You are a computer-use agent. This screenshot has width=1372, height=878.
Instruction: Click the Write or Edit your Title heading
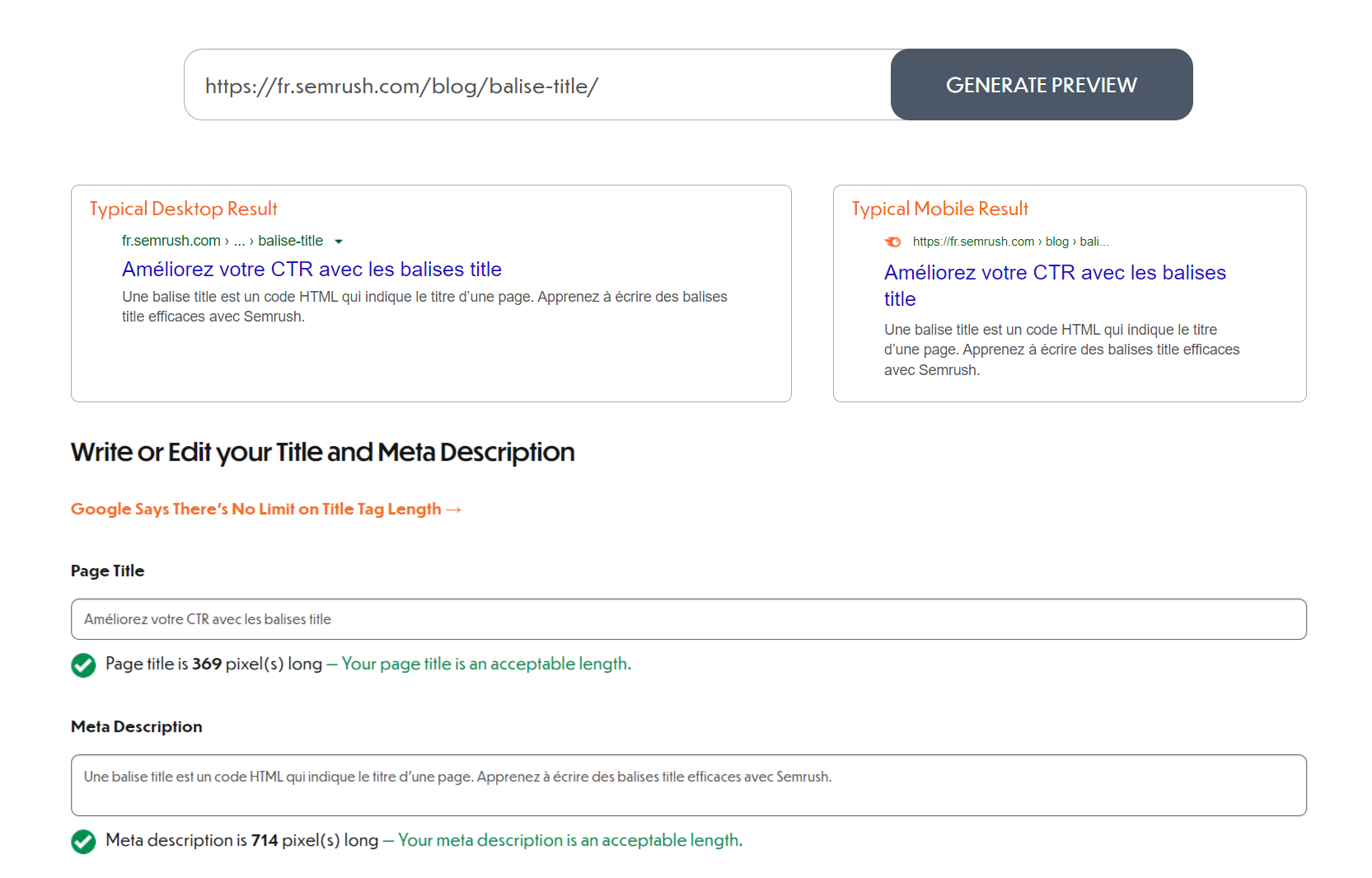coord(322,452)
